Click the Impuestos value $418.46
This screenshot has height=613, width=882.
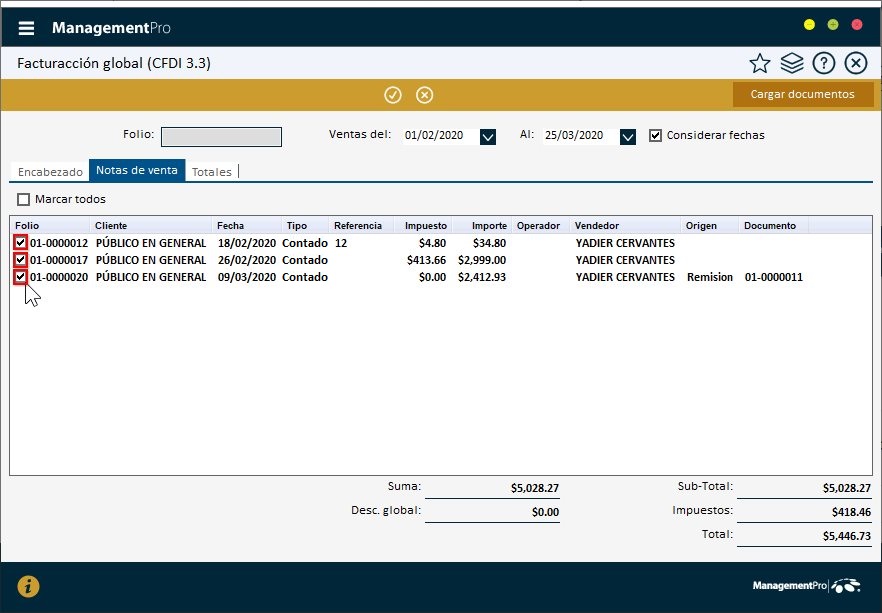coord(852,512)
